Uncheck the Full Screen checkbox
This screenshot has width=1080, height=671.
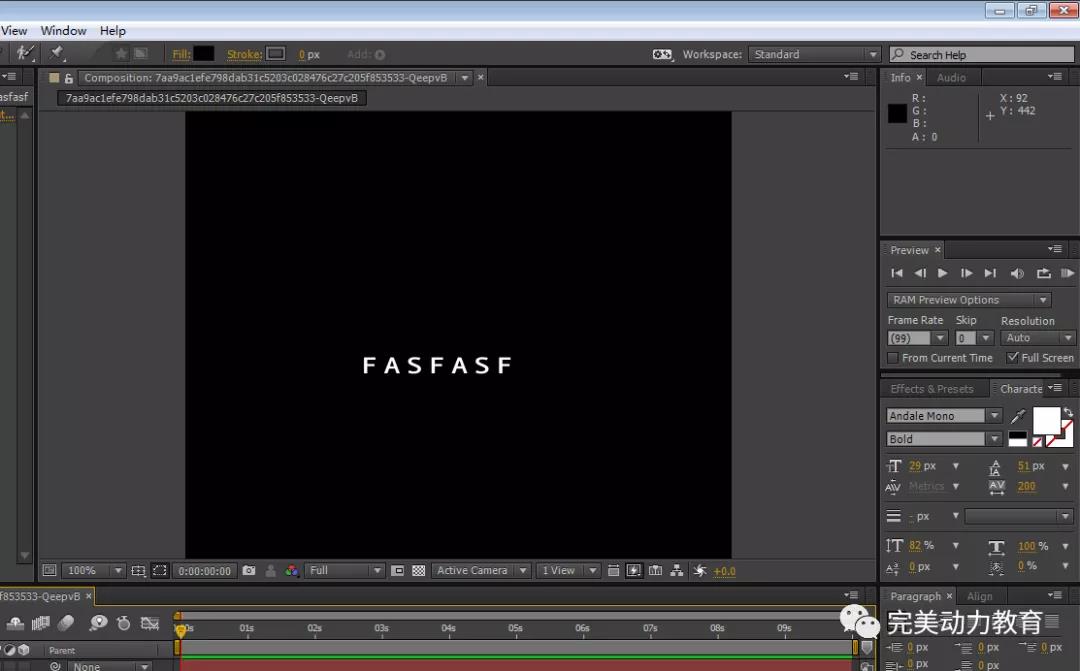click(1013, 358)
